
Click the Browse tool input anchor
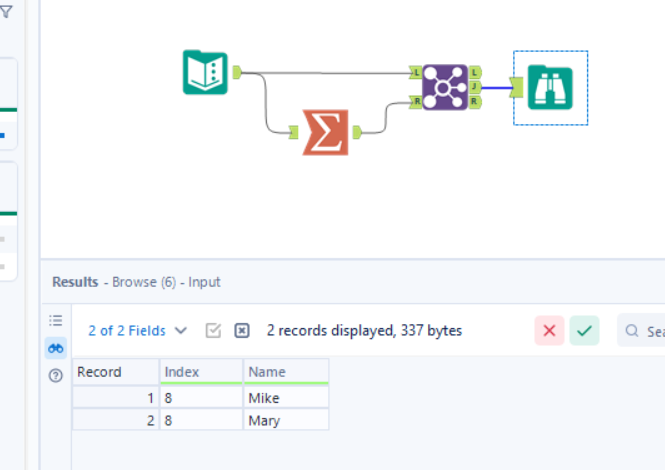coord(517,88)
